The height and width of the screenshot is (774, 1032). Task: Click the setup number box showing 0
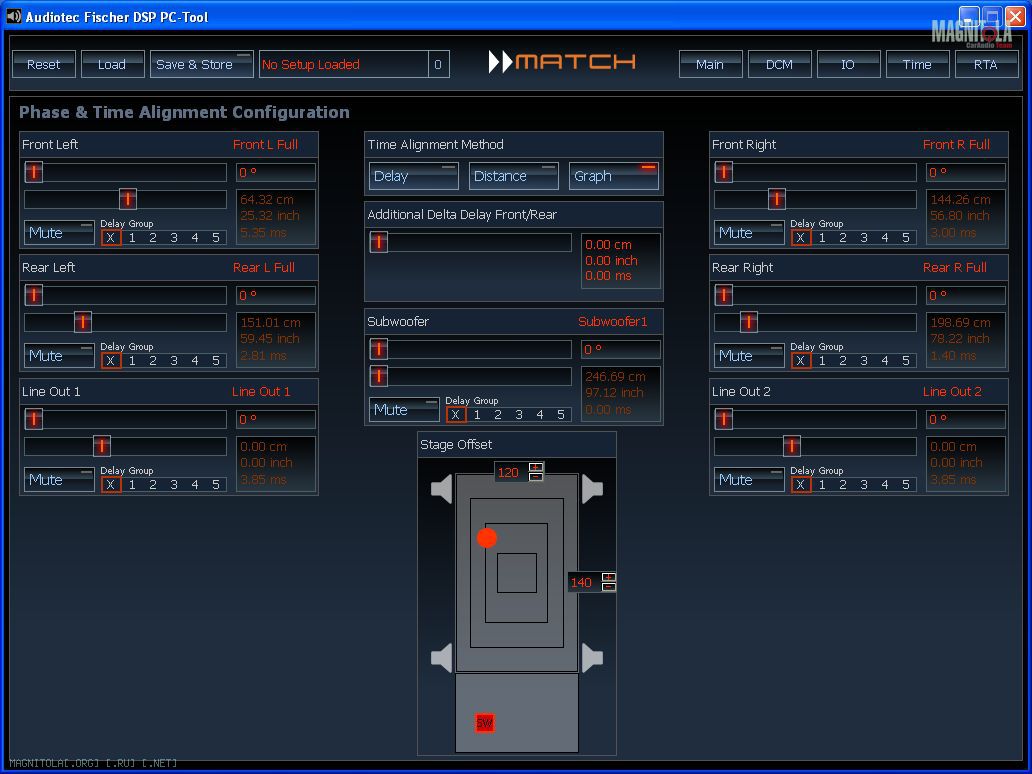[438, 64]
